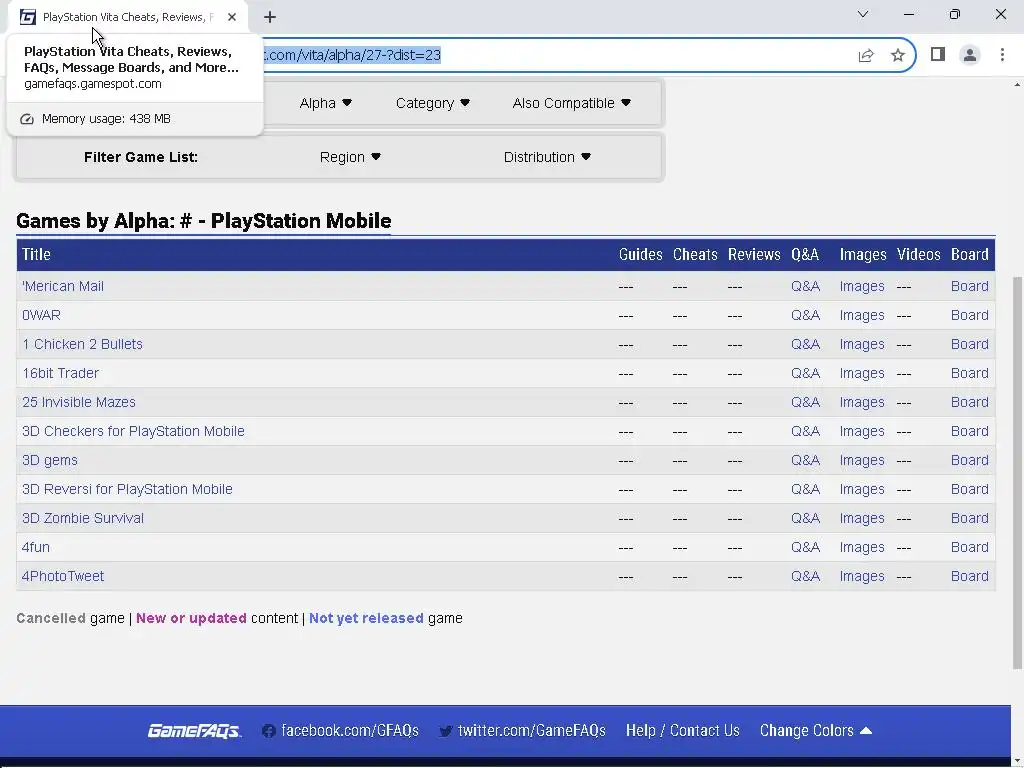Open Board for 3D Zombie Survival
This screenshot has height=768, width=1024.
[x=970, y=519]
